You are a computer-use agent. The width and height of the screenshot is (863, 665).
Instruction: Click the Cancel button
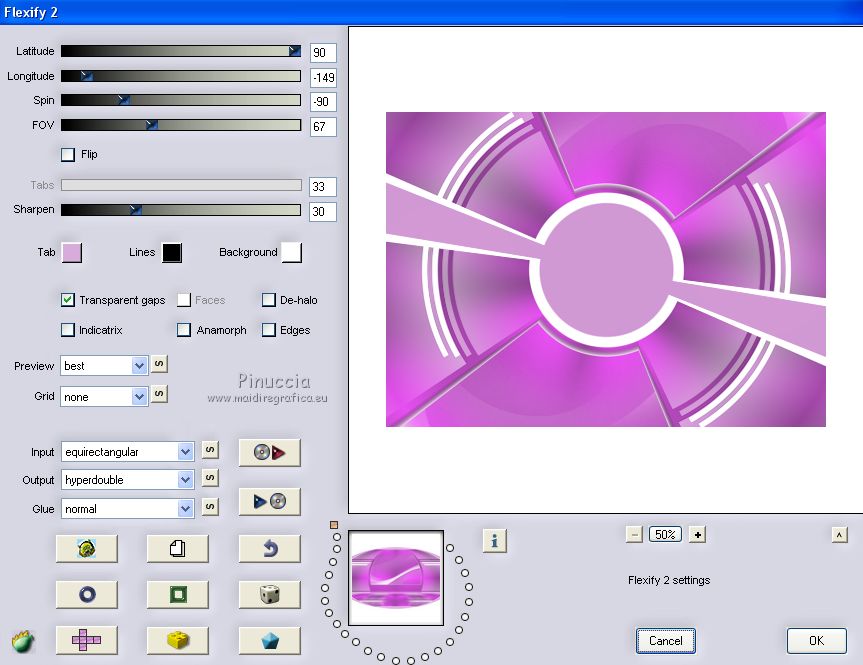click(x=665, y=641)
